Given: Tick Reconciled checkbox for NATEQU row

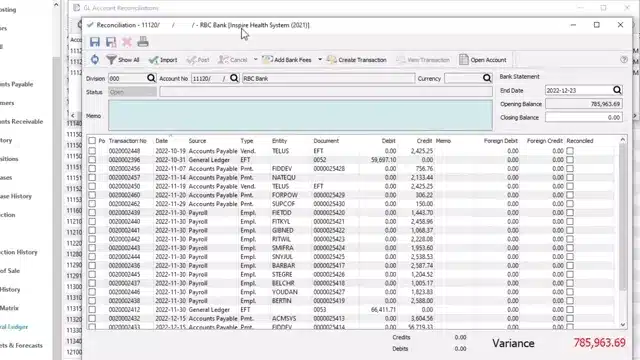Looking at the screenshot, I should (x=570, y=178).
